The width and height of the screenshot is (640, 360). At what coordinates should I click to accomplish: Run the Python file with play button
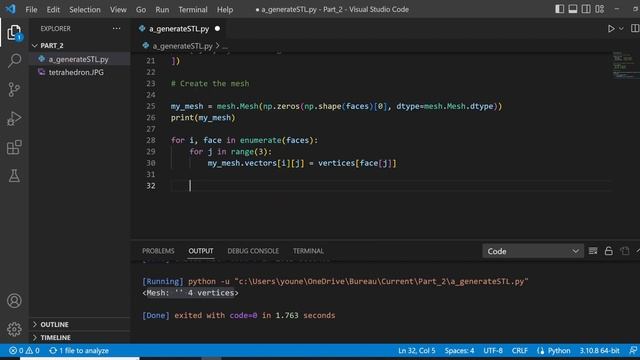pos(611,29)
